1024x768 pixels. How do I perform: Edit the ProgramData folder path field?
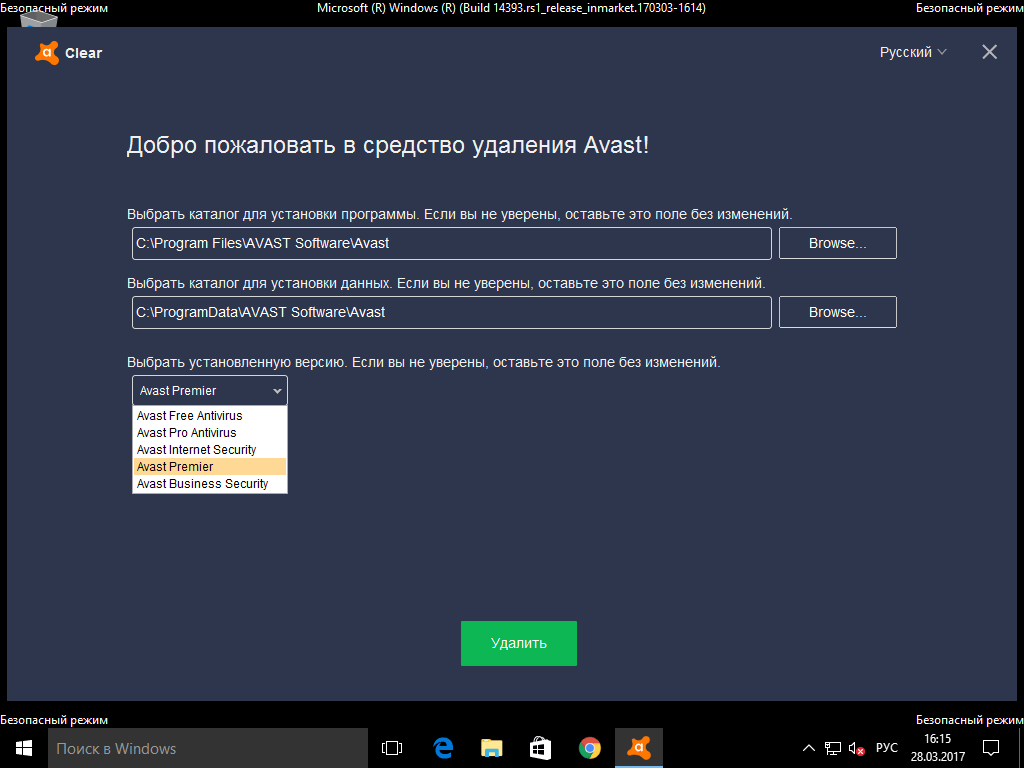[451, 312]
